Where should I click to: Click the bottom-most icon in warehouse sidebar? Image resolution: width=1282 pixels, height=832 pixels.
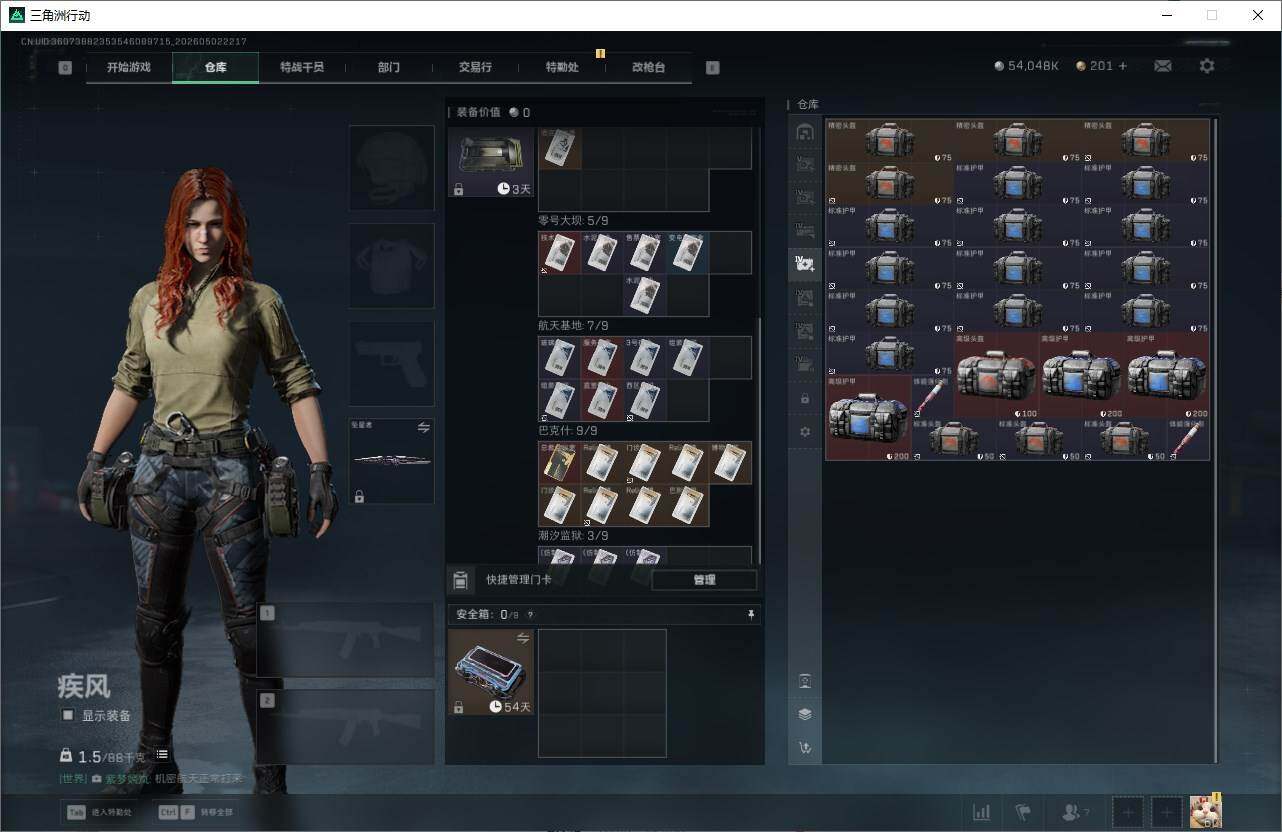click(x=805, y=747)
